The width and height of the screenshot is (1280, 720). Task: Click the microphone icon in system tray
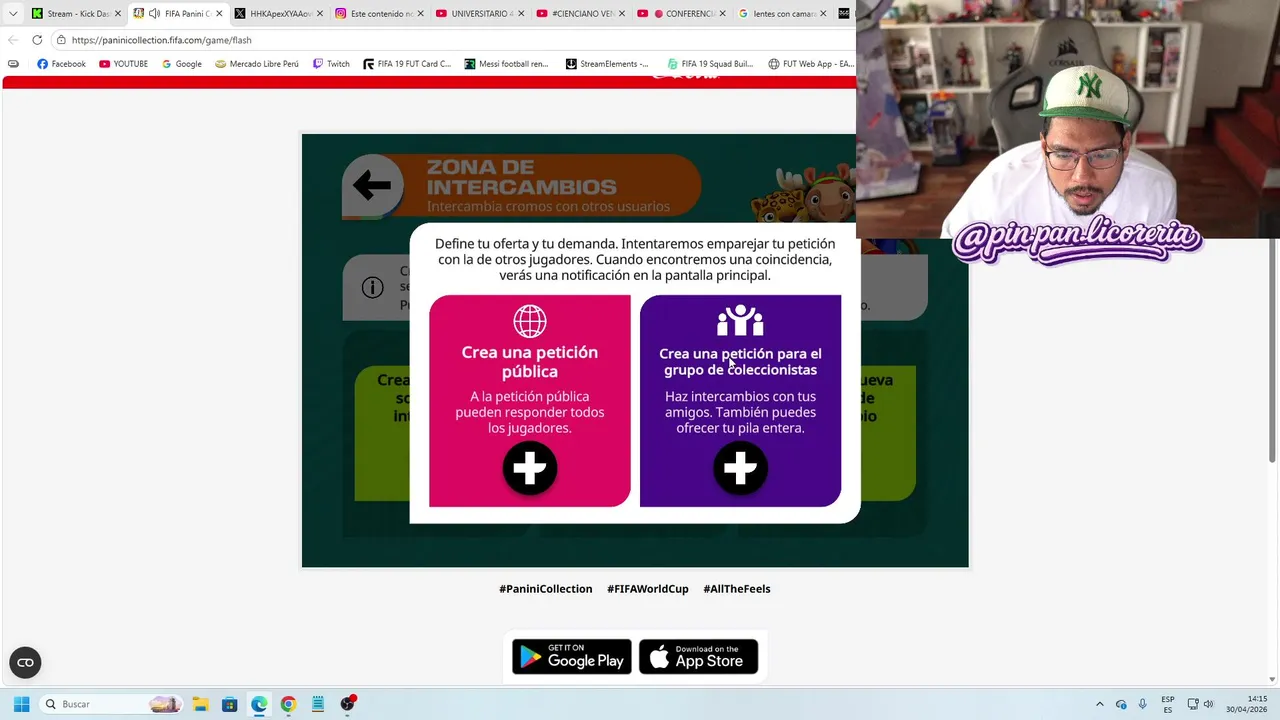1142,704
